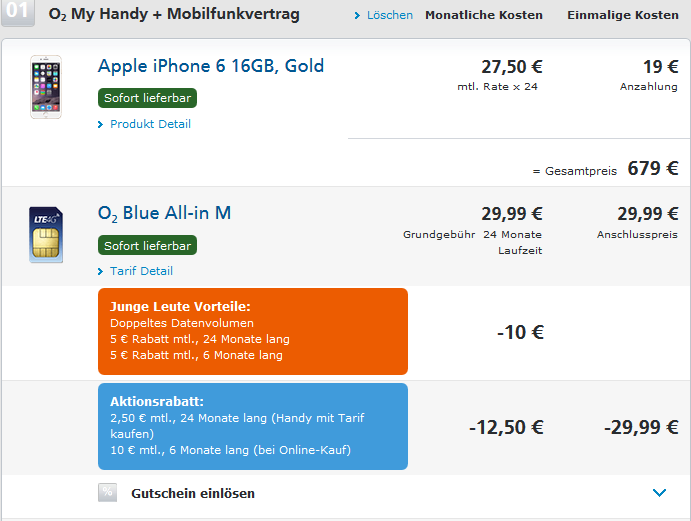This screenshot has width=691, height=521.
Task: Click the Löschen link
Action: click(x=390, y=15)
